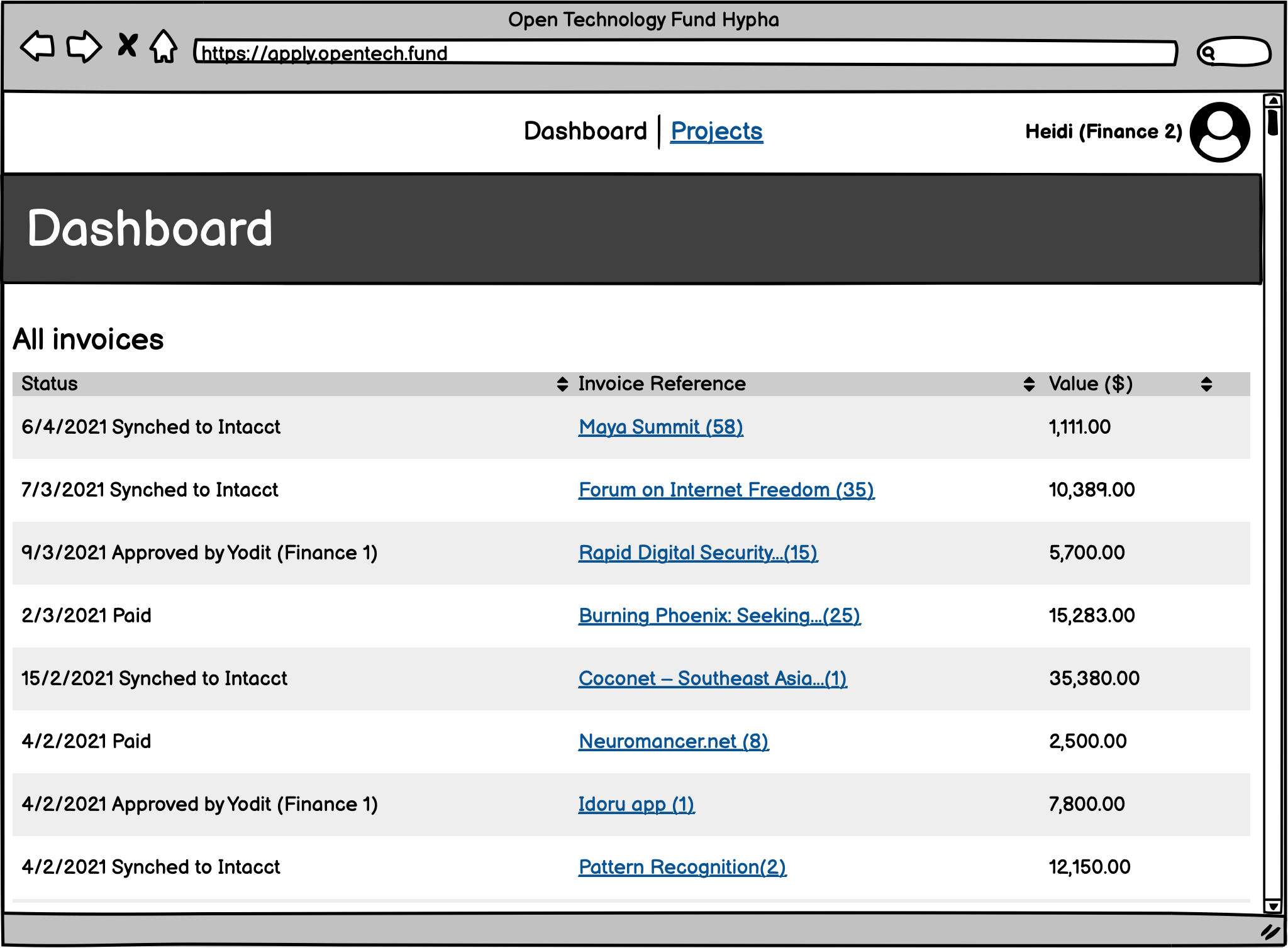The height and width of the screenshot is (948, 1288).
Task: Click the stop loading X icon
Action: [128, 45]
